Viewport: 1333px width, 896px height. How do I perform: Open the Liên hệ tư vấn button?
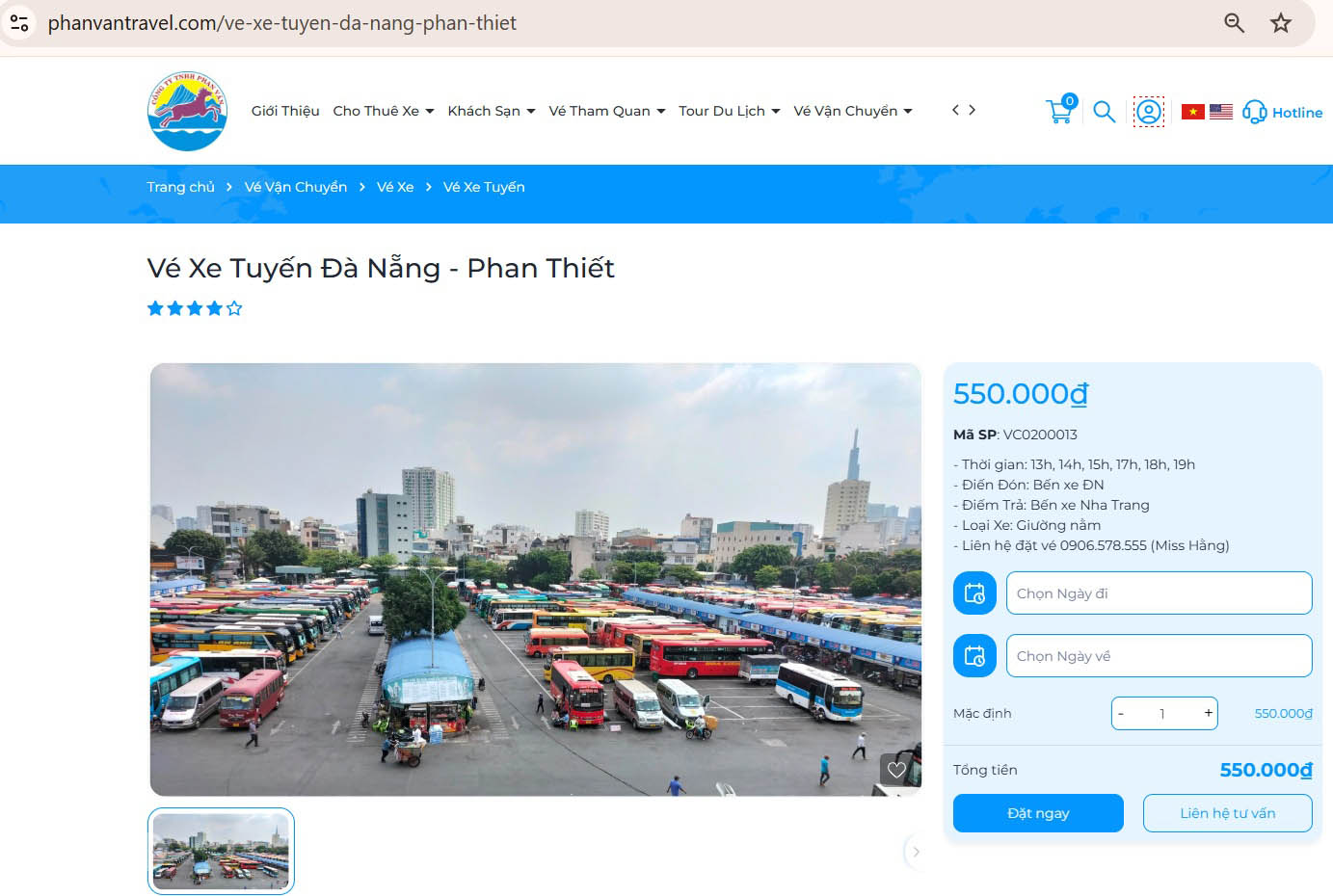point(1228,812)
